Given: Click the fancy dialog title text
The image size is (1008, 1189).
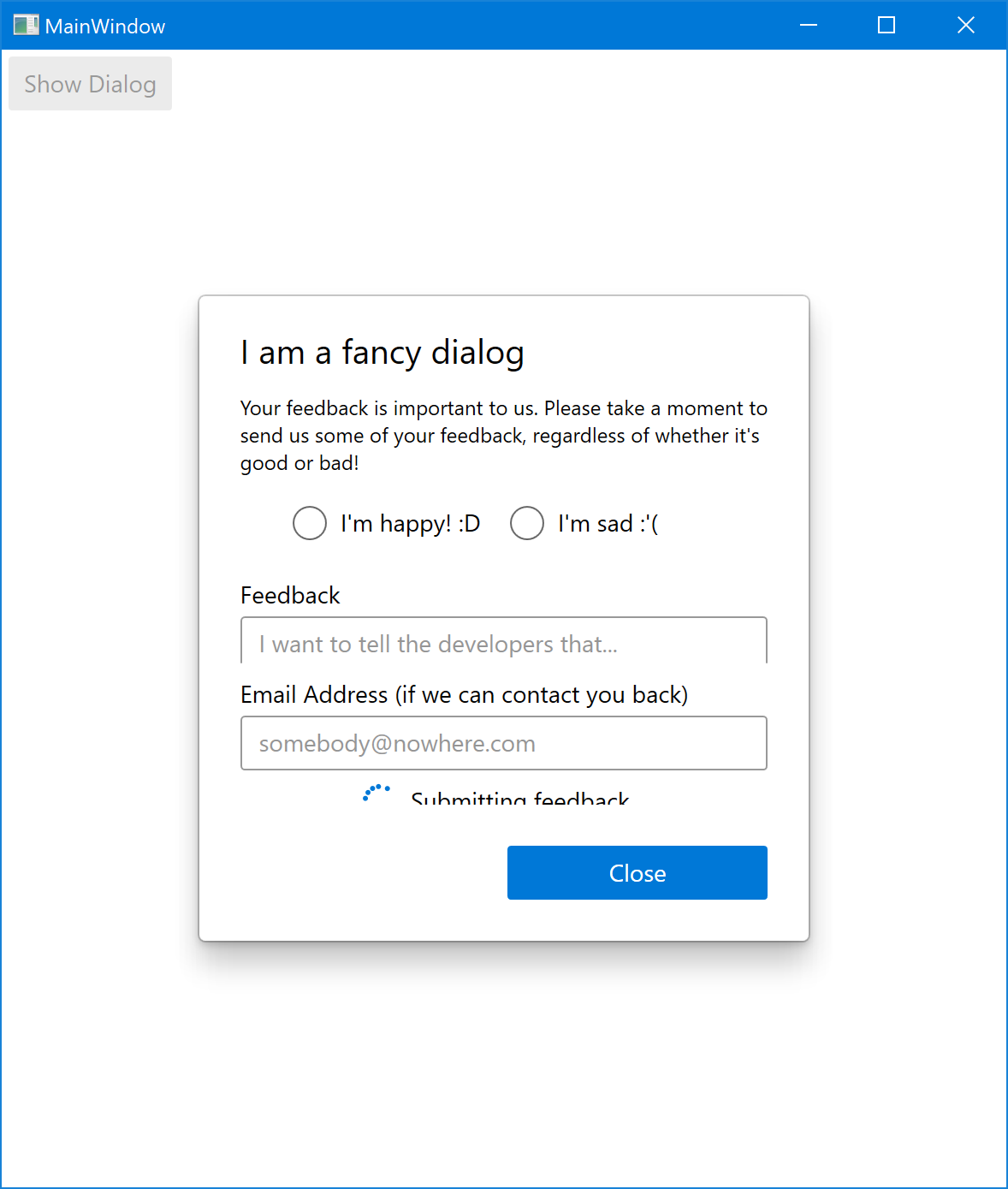Looking at the screenshot, I should (382, 352).
